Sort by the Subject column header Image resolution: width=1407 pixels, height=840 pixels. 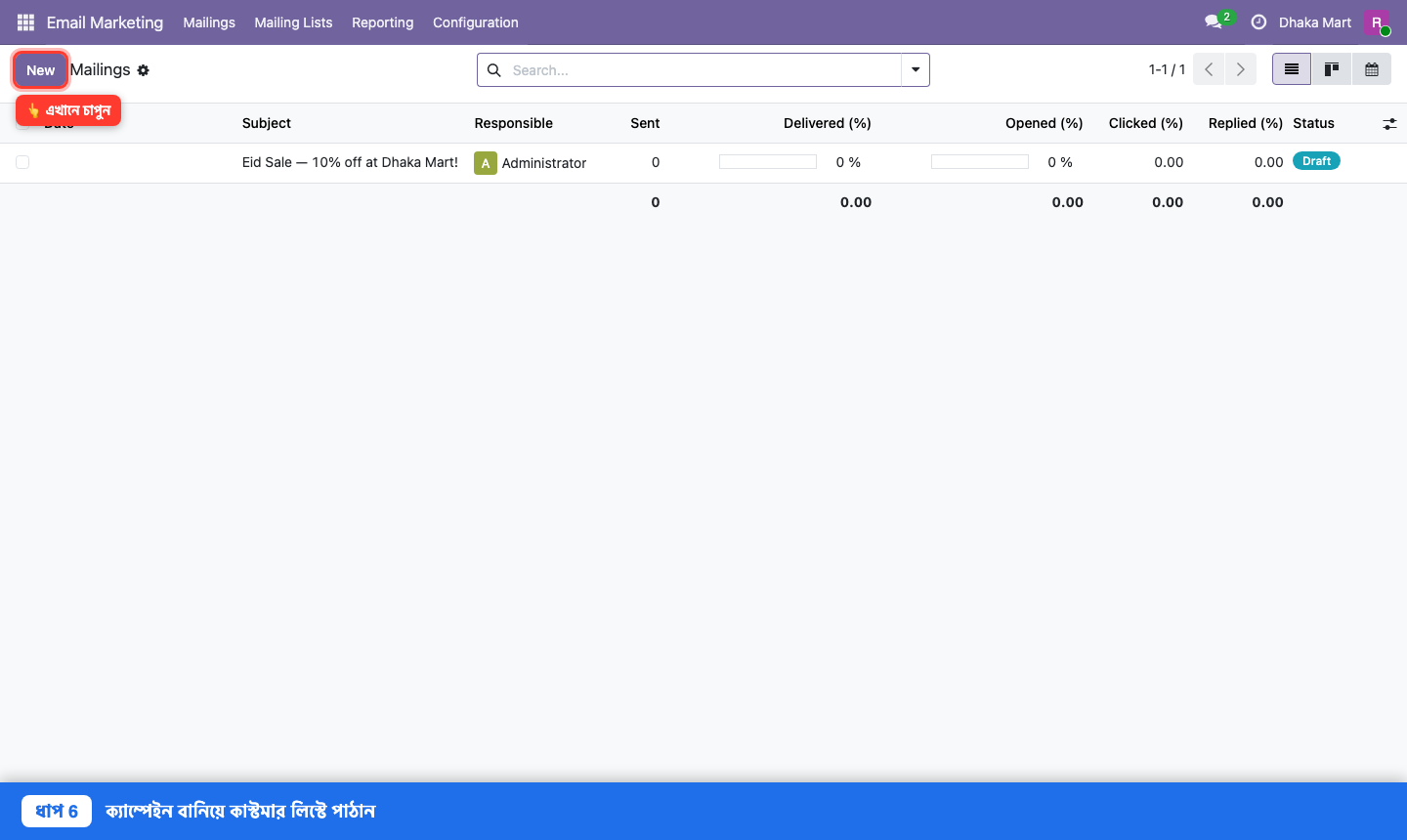267,123
